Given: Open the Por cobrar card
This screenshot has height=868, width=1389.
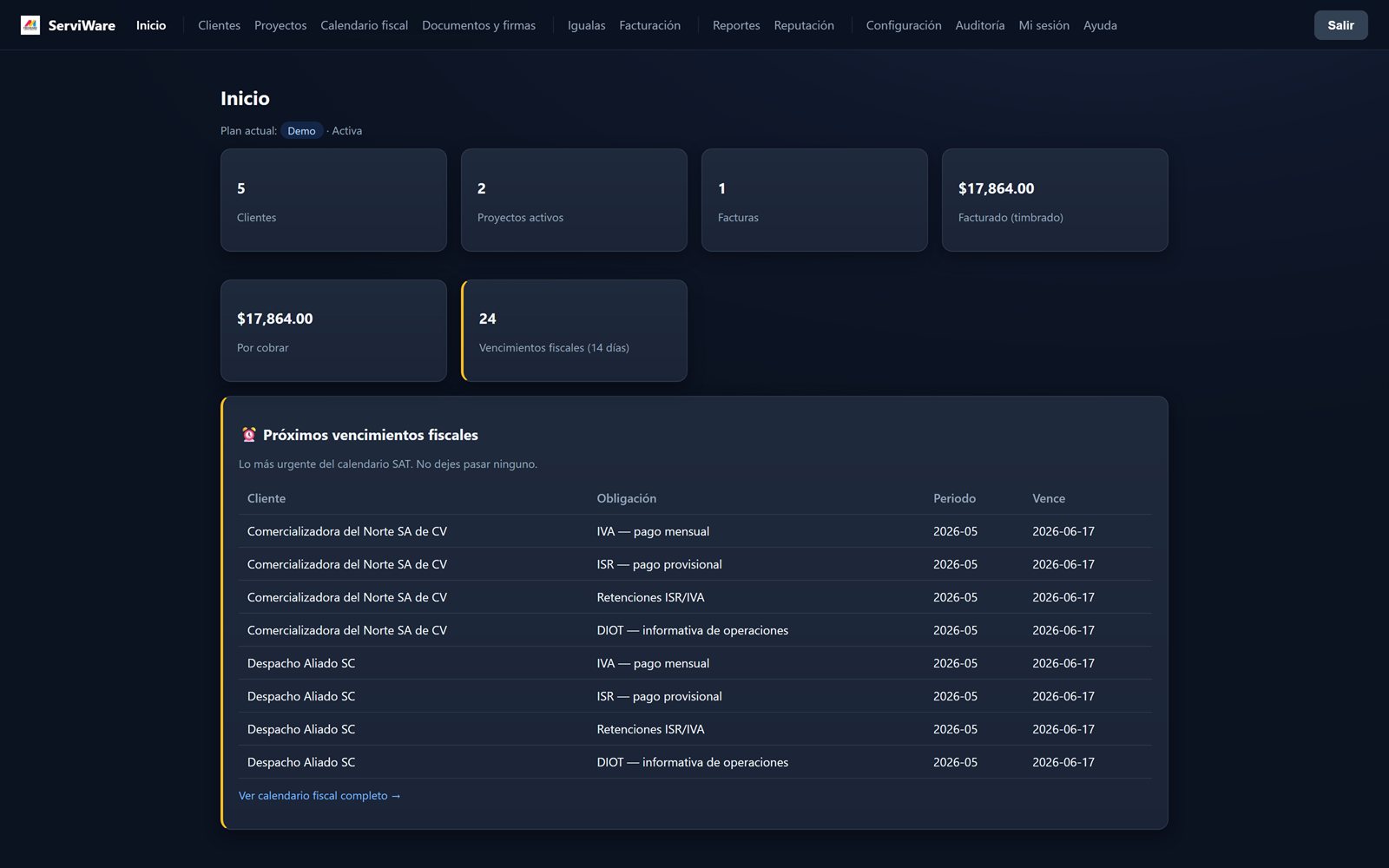Looking at the screenshot, I should (333, 331).
